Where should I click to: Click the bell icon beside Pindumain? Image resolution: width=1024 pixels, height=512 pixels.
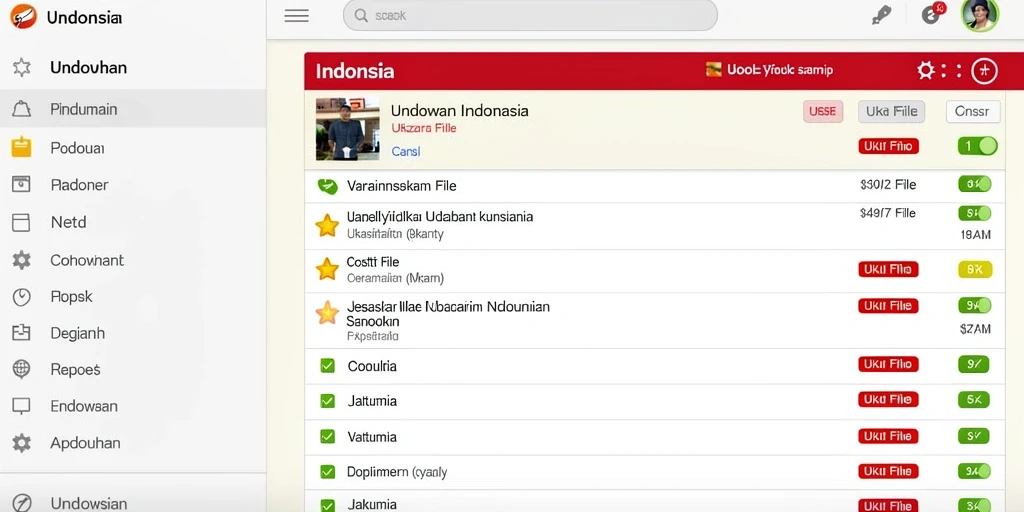pyautogui.click(x=22, y=109)
